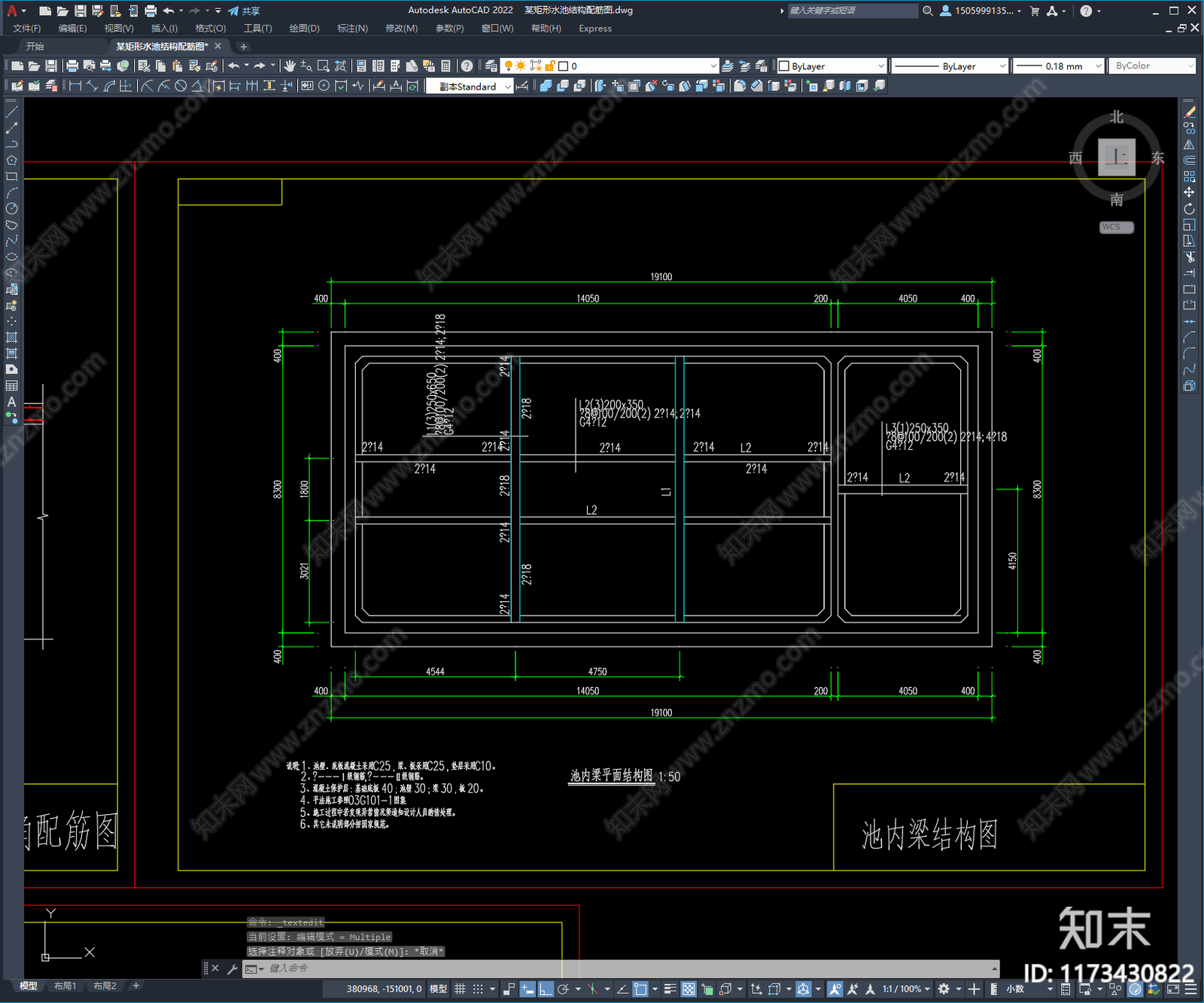The height and width of the screenshot is (1003, 1204).
Task: Click the Linear dimension tool icon
Action: coord(75,86)
